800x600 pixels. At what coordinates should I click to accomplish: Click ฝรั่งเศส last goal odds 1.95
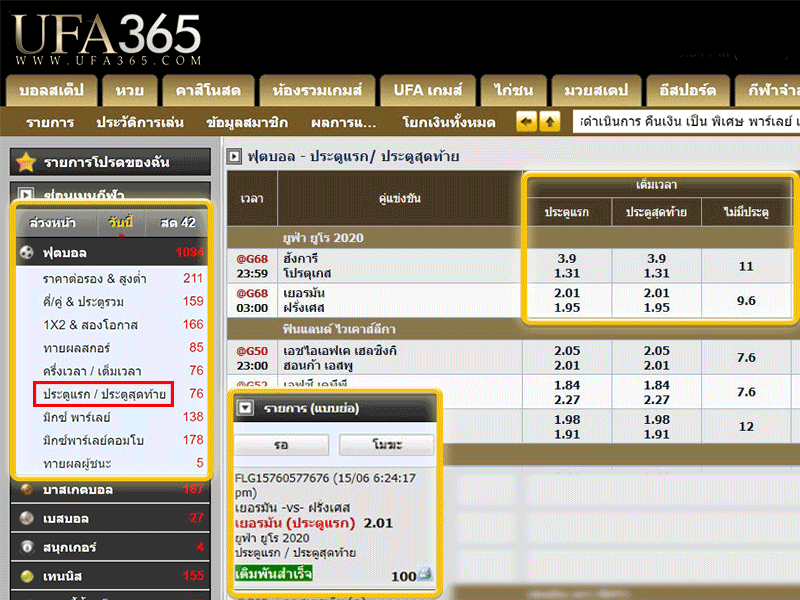click(x=656, y=308)
